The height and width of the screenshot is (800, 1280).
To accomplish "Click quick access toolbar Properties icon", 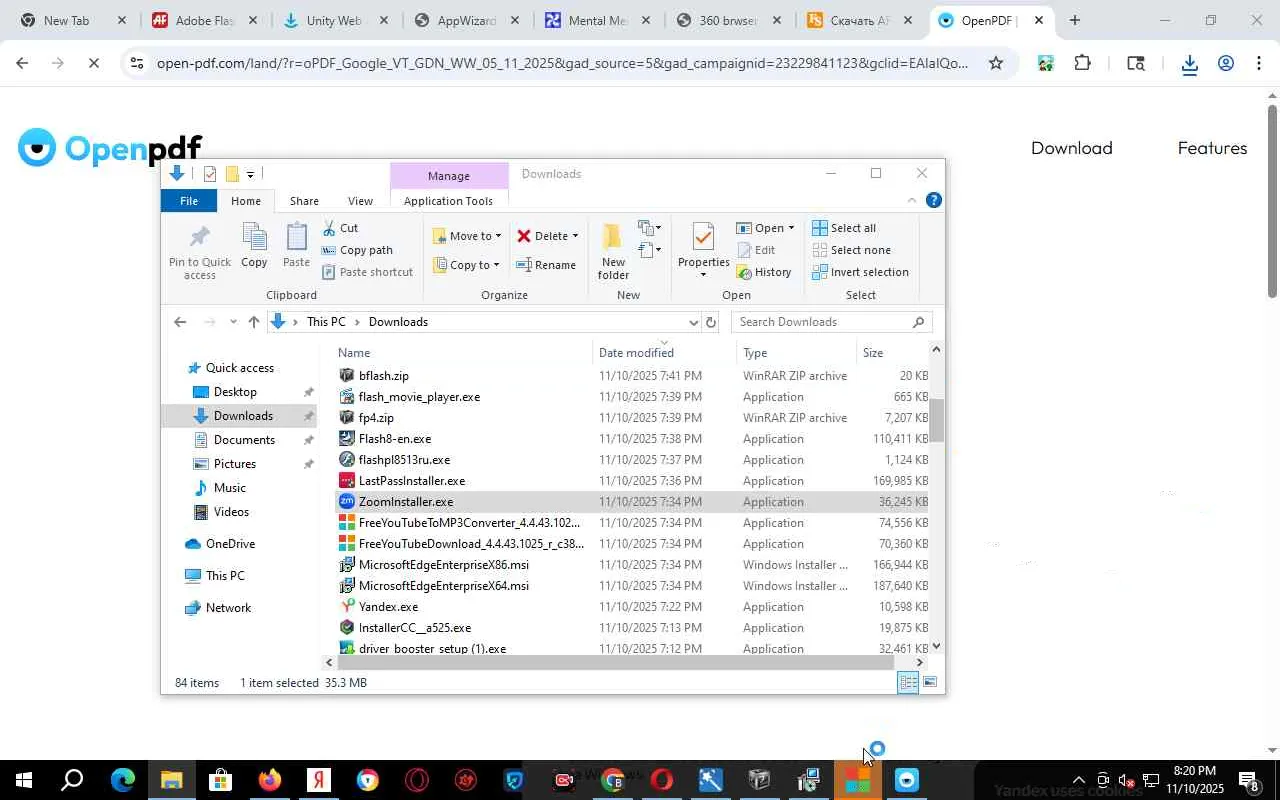I will point(209,174).
